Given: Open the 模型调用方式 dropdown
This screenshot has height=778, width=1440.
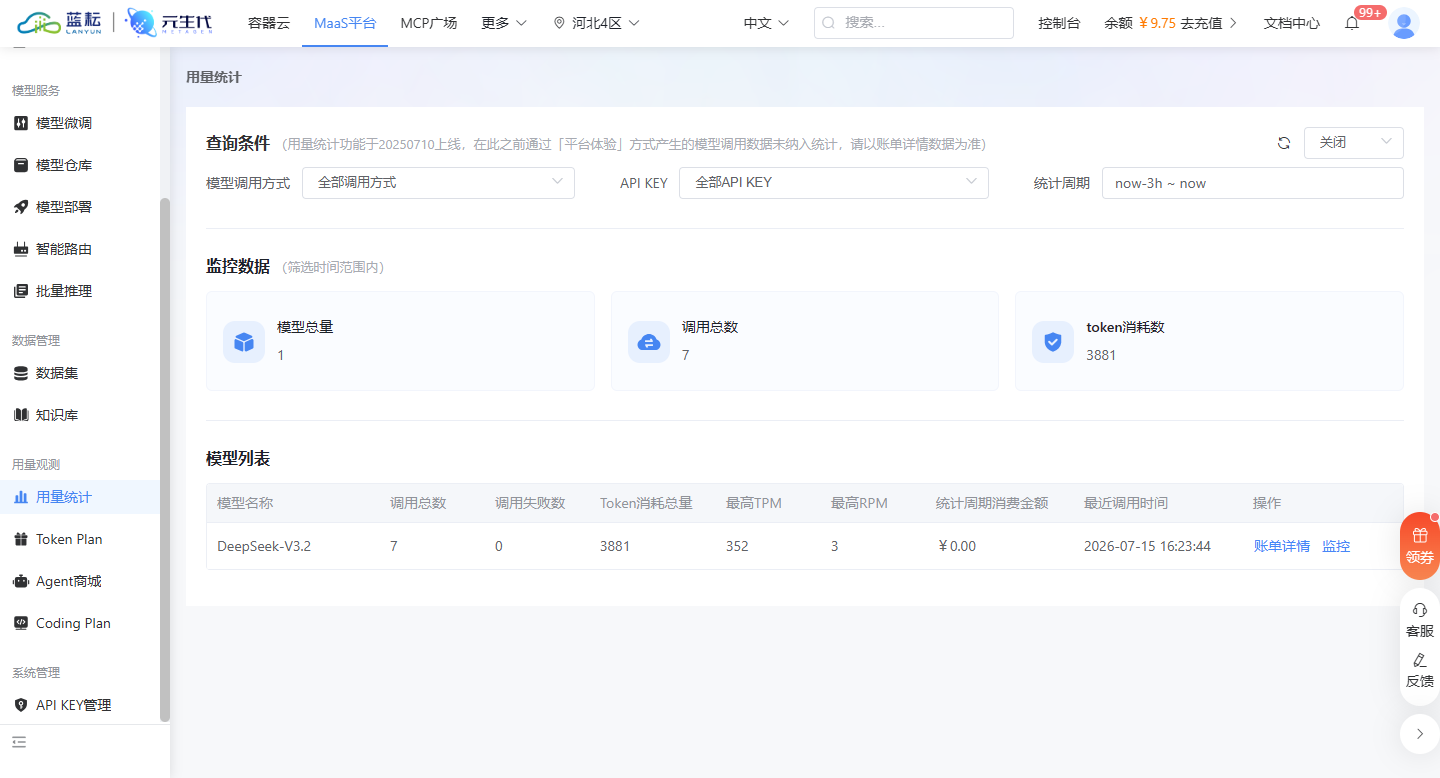Looking at the screenshot, I should 438,183.
